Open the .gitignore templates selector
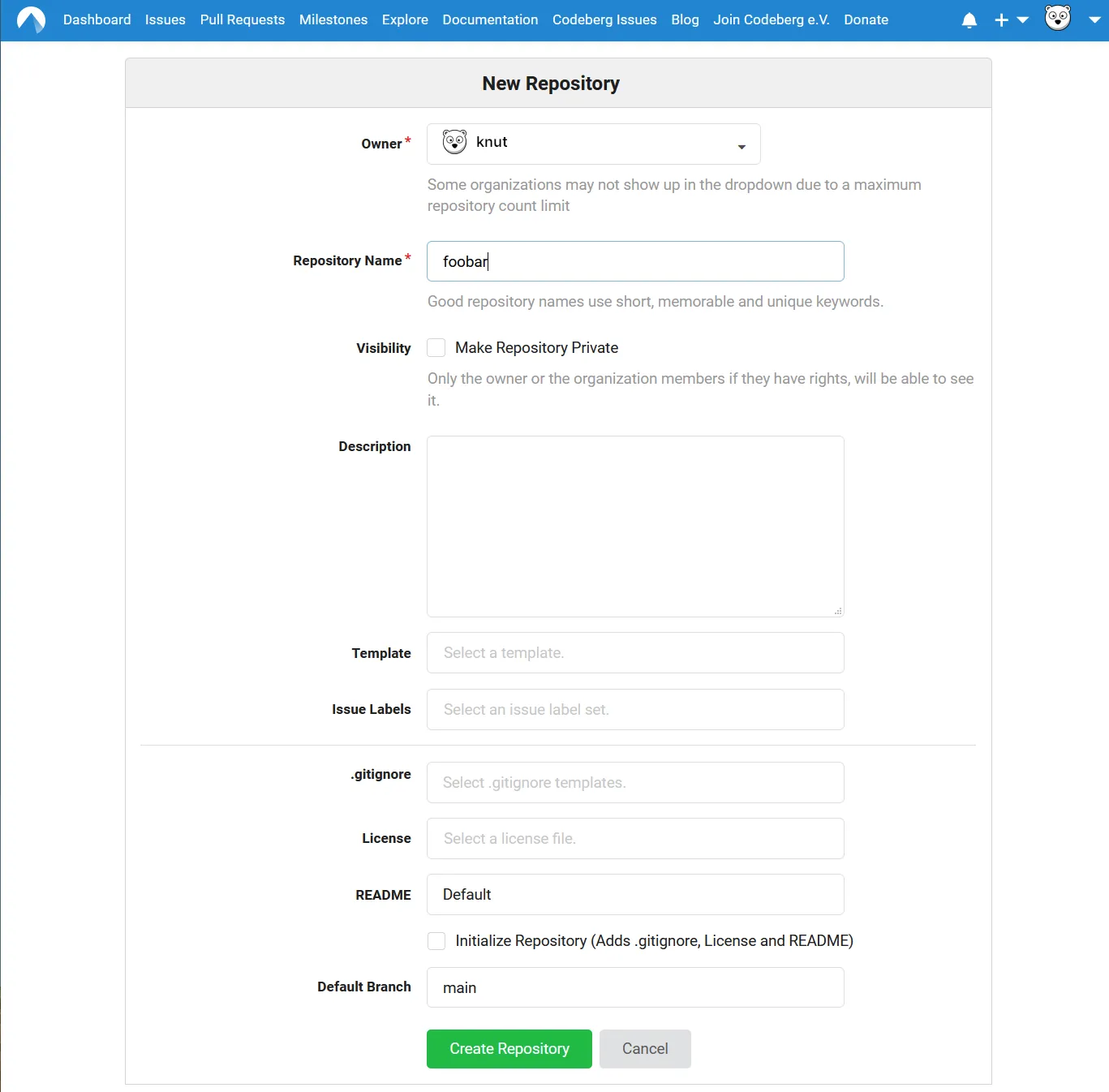The height and width of the screenshot is (1092, 1109). [635, 782]
